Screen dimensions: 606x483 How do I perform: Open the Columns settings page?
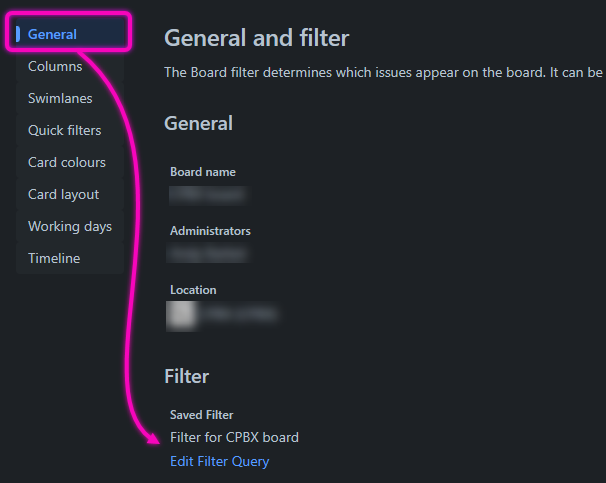[x=55, y=67]
